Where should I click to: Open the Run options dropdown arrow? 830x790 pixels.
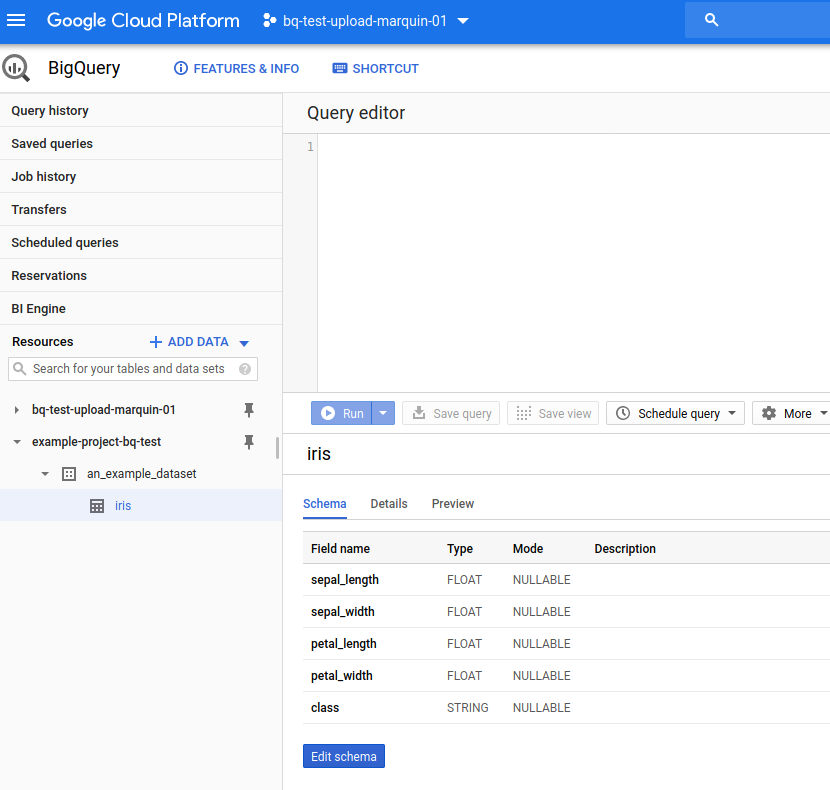(383, 413)
